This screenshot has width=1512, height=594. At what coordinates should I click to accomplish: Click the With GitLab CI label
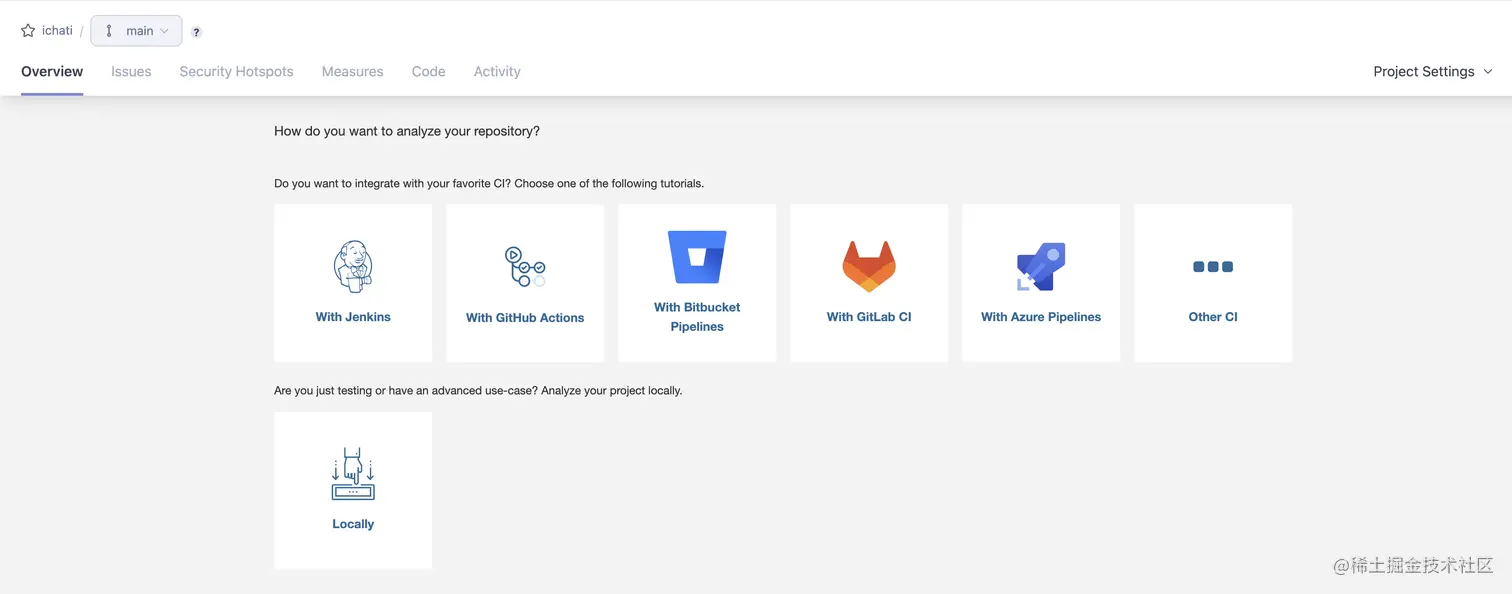click(x=868, y=317)
